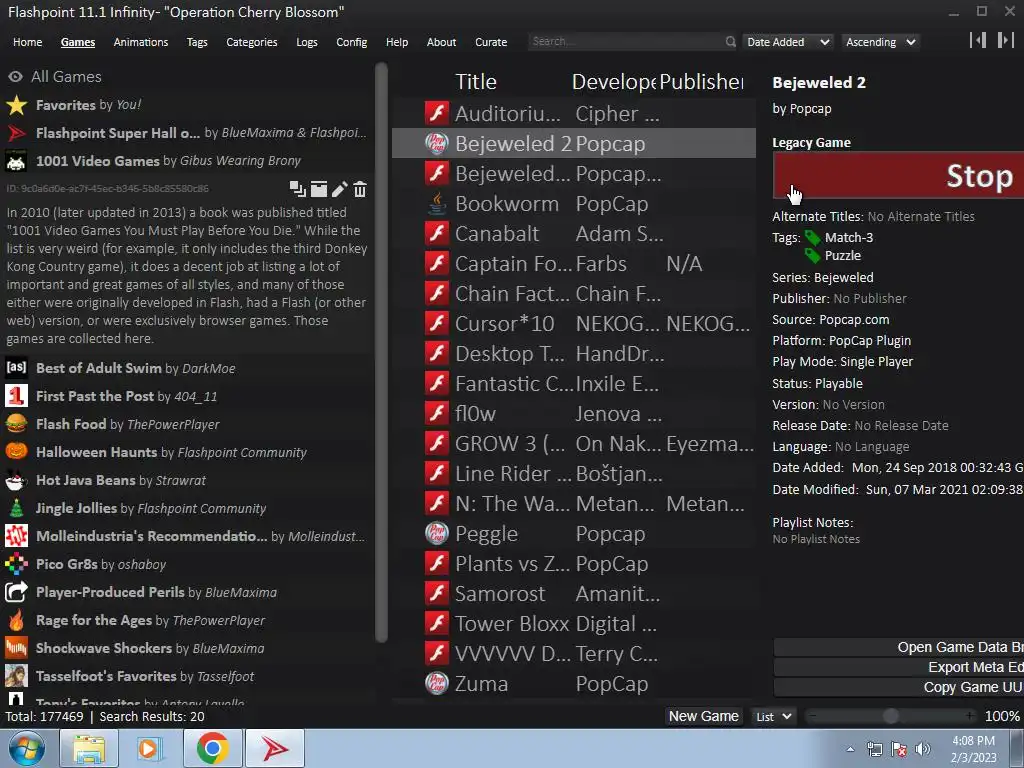
Task: Open the Date Added sort dropdown
Action: pos(788,42)
